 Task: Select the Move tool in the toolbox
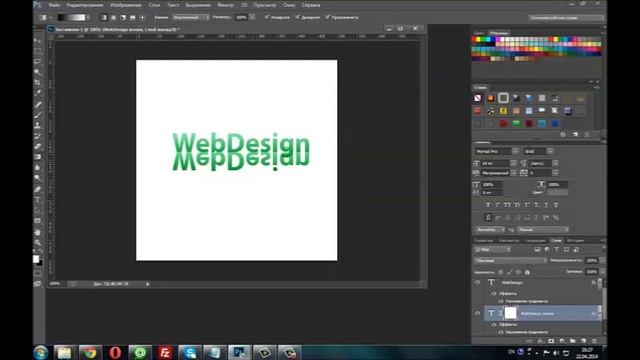38,40
